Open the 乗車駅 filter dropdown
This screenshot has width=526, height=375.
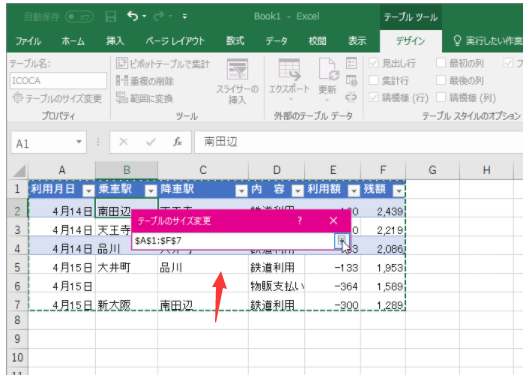click(151, 191)
